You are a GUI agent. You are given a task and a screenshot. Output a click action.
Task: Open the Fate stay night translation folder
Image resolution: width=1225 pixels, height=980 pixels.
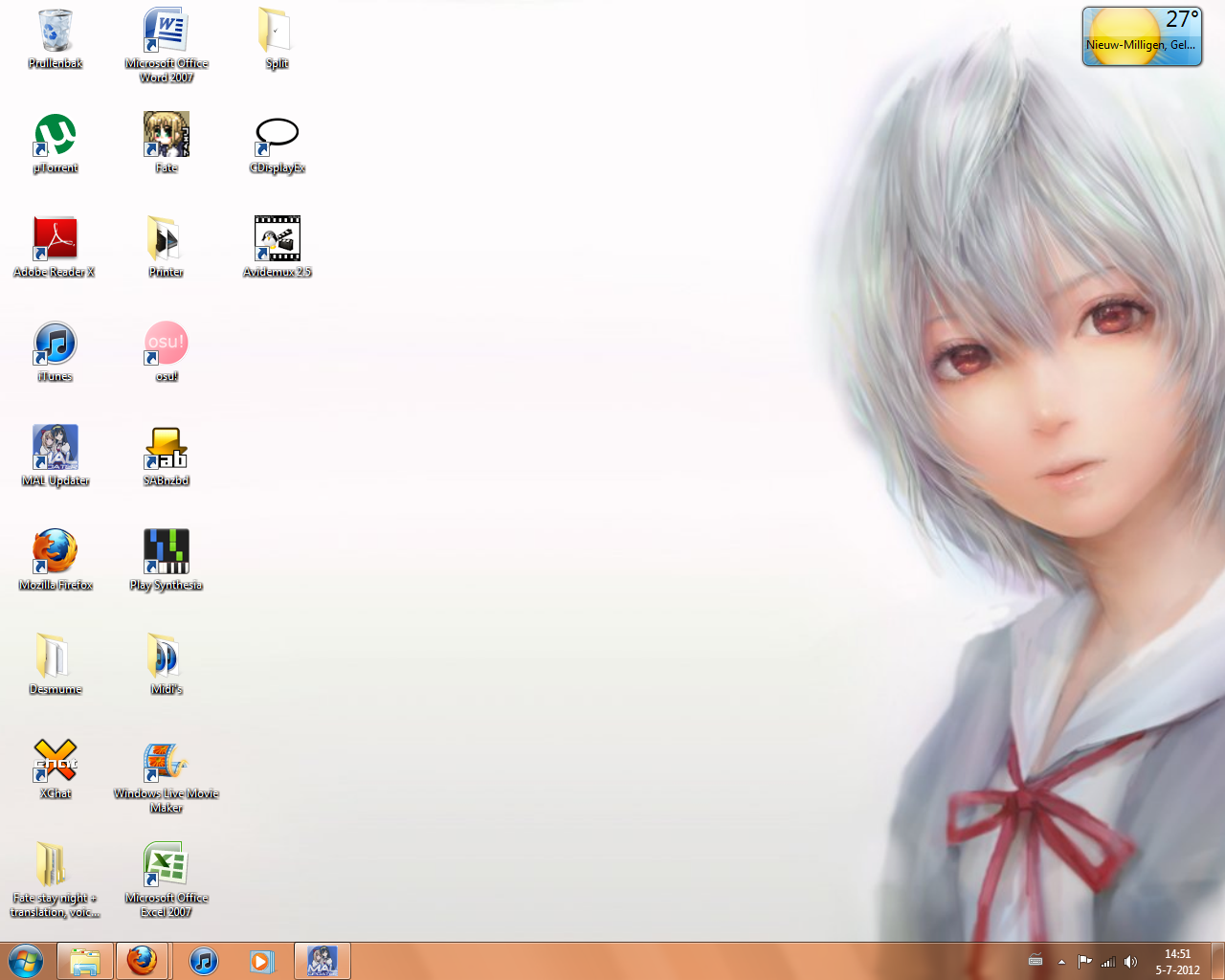point(55,880)
